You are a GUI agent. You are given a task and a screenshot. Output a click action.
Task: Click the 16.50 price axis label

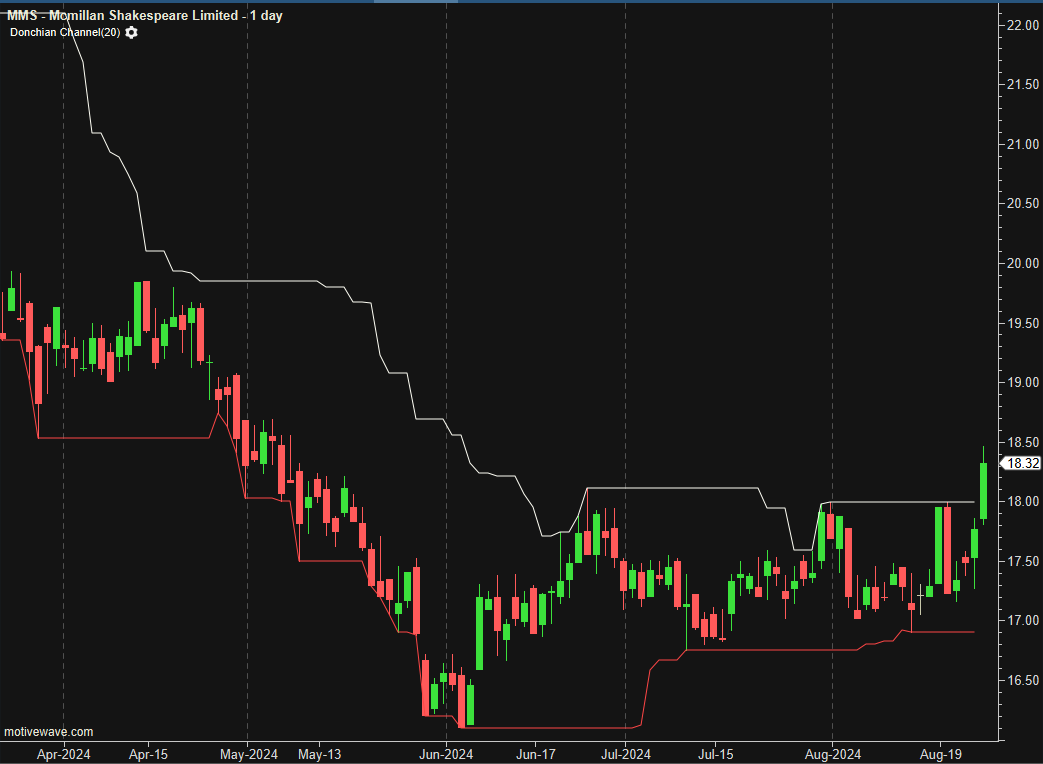pyautogui.click(x=1021, y=681)
